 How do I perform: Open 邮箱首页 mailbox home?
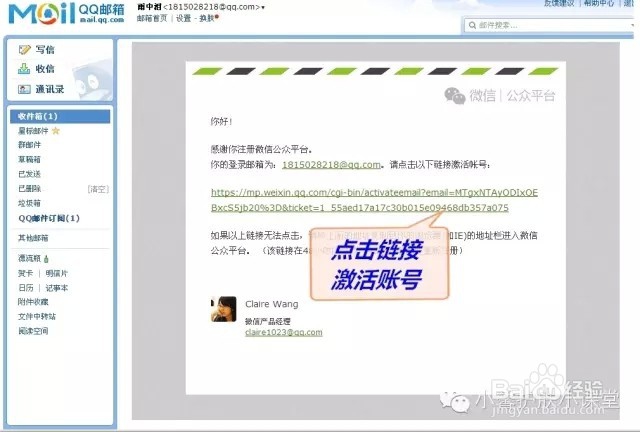point(152,18)
